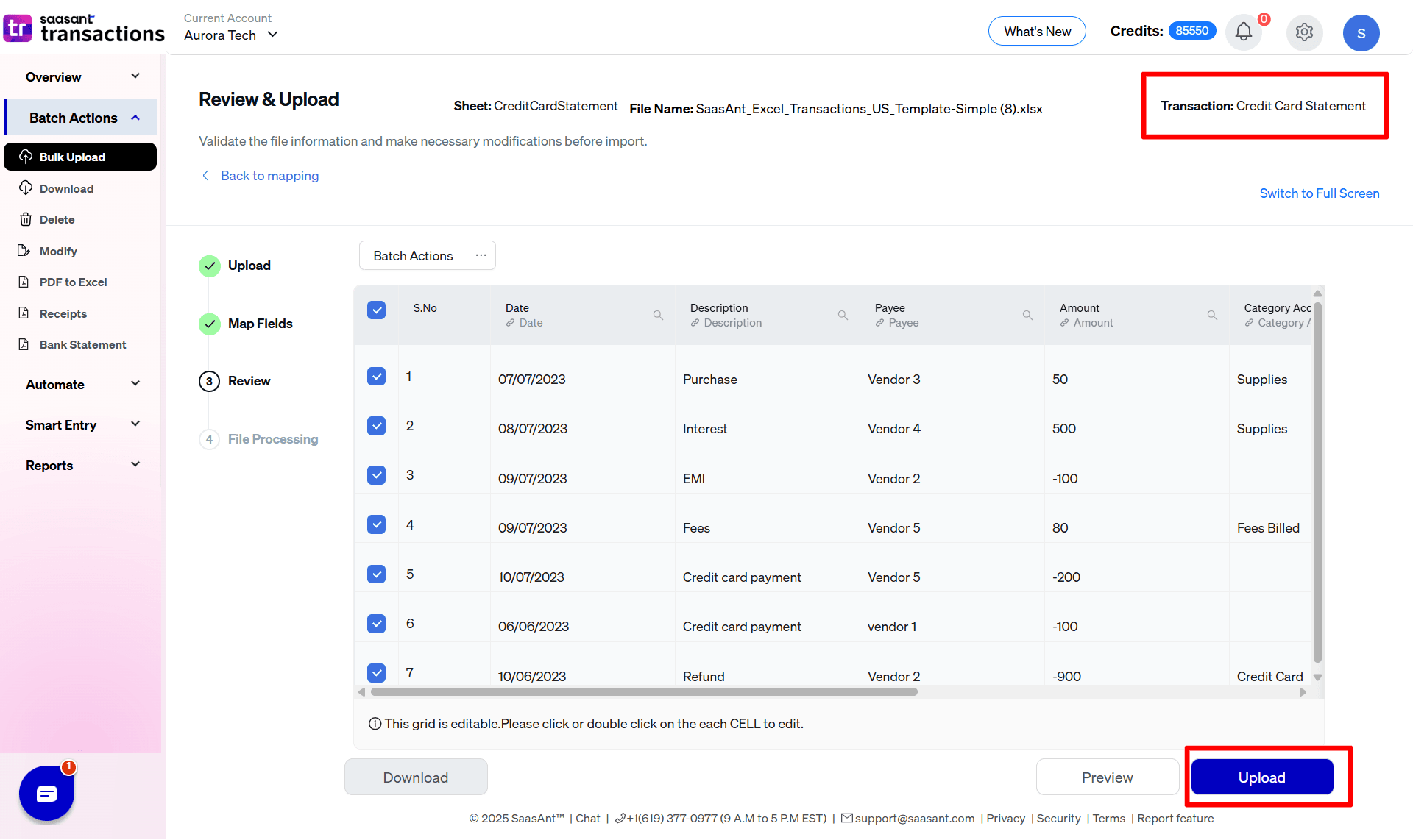The image size is (1413, 840).
Task: Click the info icon near grid editable note
Action: click(375, 724)
